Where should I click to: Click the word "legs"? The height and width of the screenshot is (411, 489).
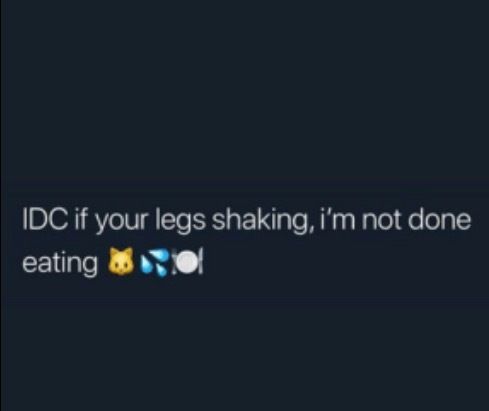[x=181, y=222]
